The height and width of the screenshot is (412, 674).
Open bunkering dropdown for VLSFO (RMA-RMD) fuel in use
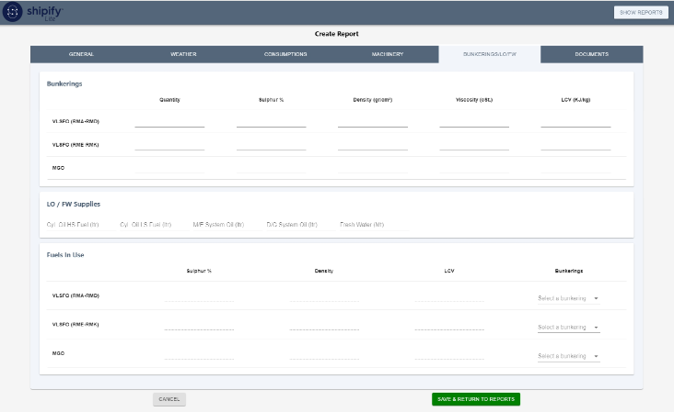[x=568, y=298]
